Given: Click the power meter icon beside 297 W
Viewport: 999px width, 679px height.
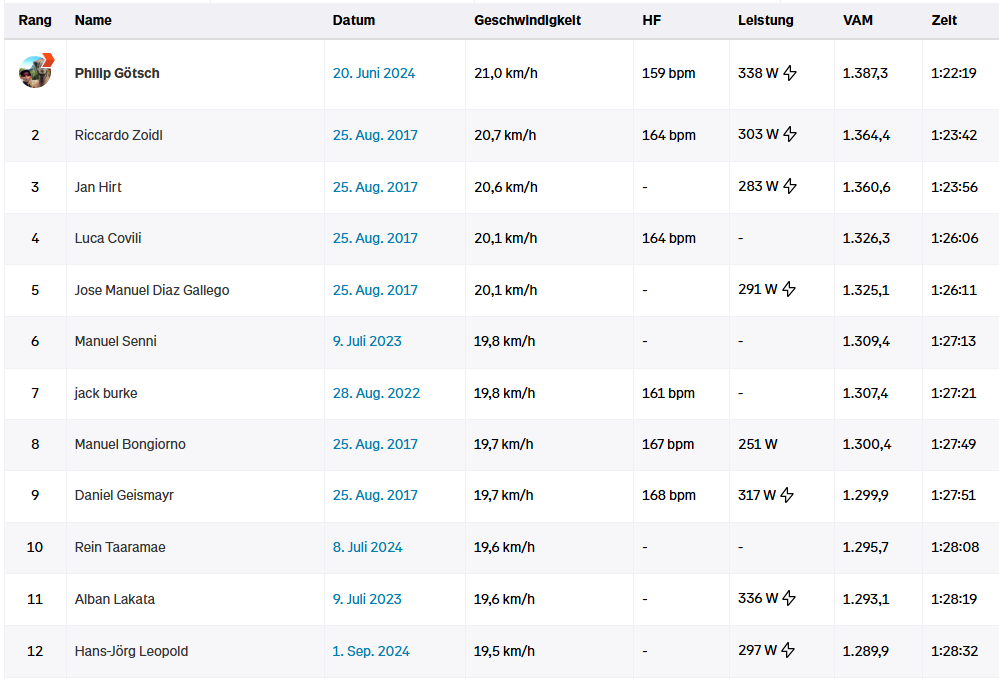Looking at the screenshot, I should (x=790, y=651).
